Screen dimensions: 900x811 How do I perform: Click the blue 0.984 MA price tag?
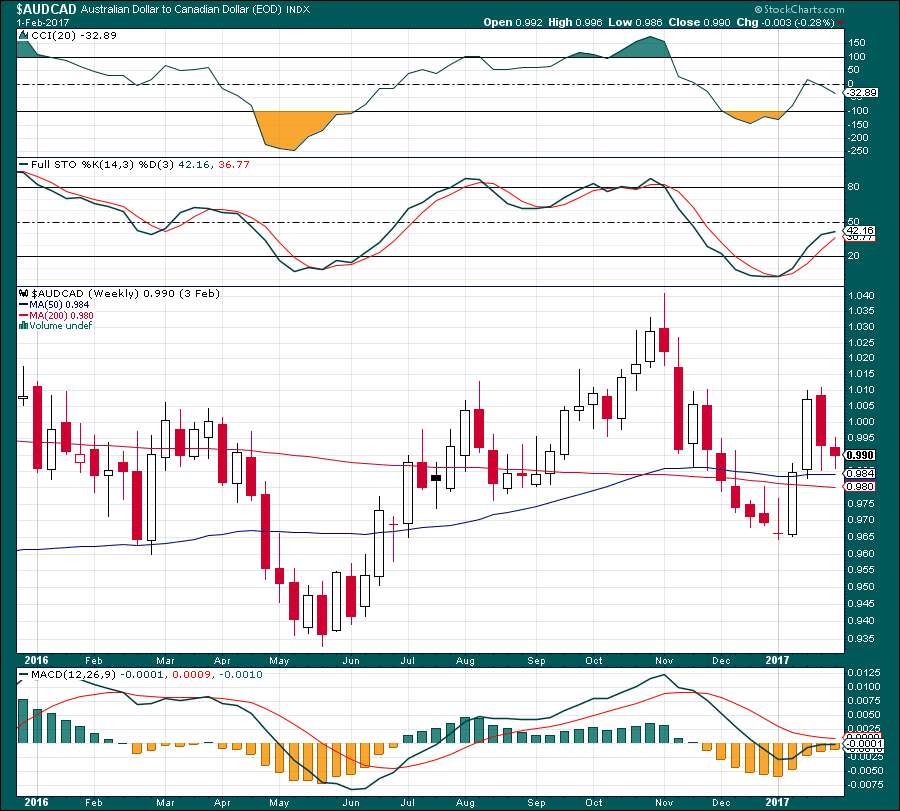(x=861, y=474)
